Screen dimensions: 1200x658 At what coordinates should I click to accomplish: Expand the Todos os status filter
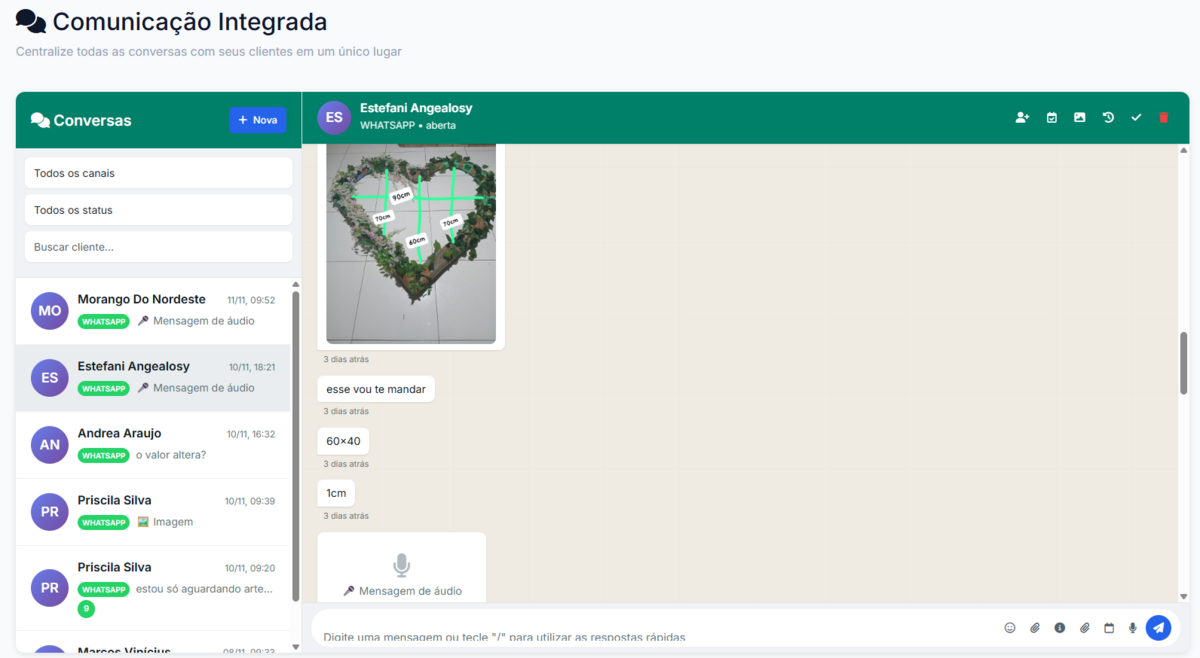(159, 210)
